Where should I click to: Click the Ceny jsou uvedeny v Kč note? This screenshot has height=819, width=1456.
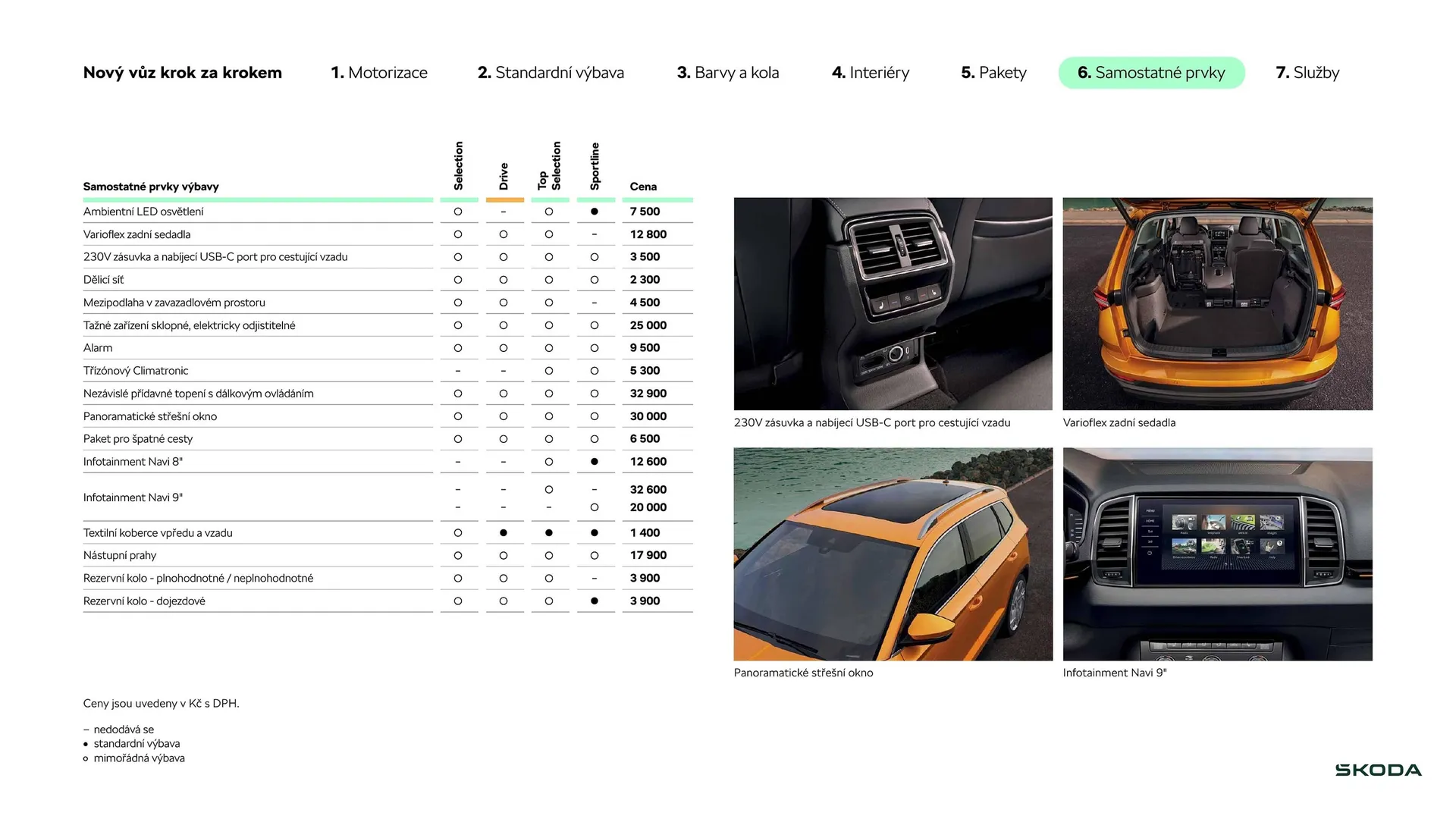coord(162,704)
